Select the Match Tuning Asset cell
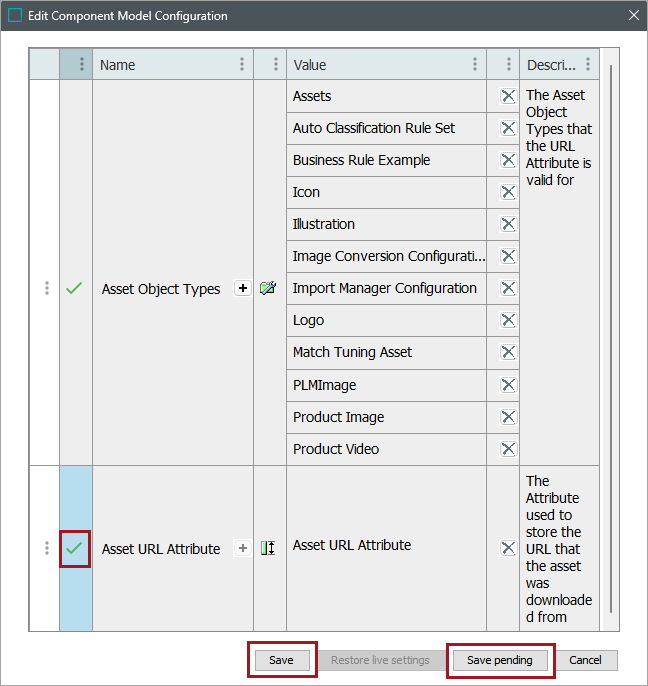The width and height of the screenshot is (648, 686). pos(386,352)
